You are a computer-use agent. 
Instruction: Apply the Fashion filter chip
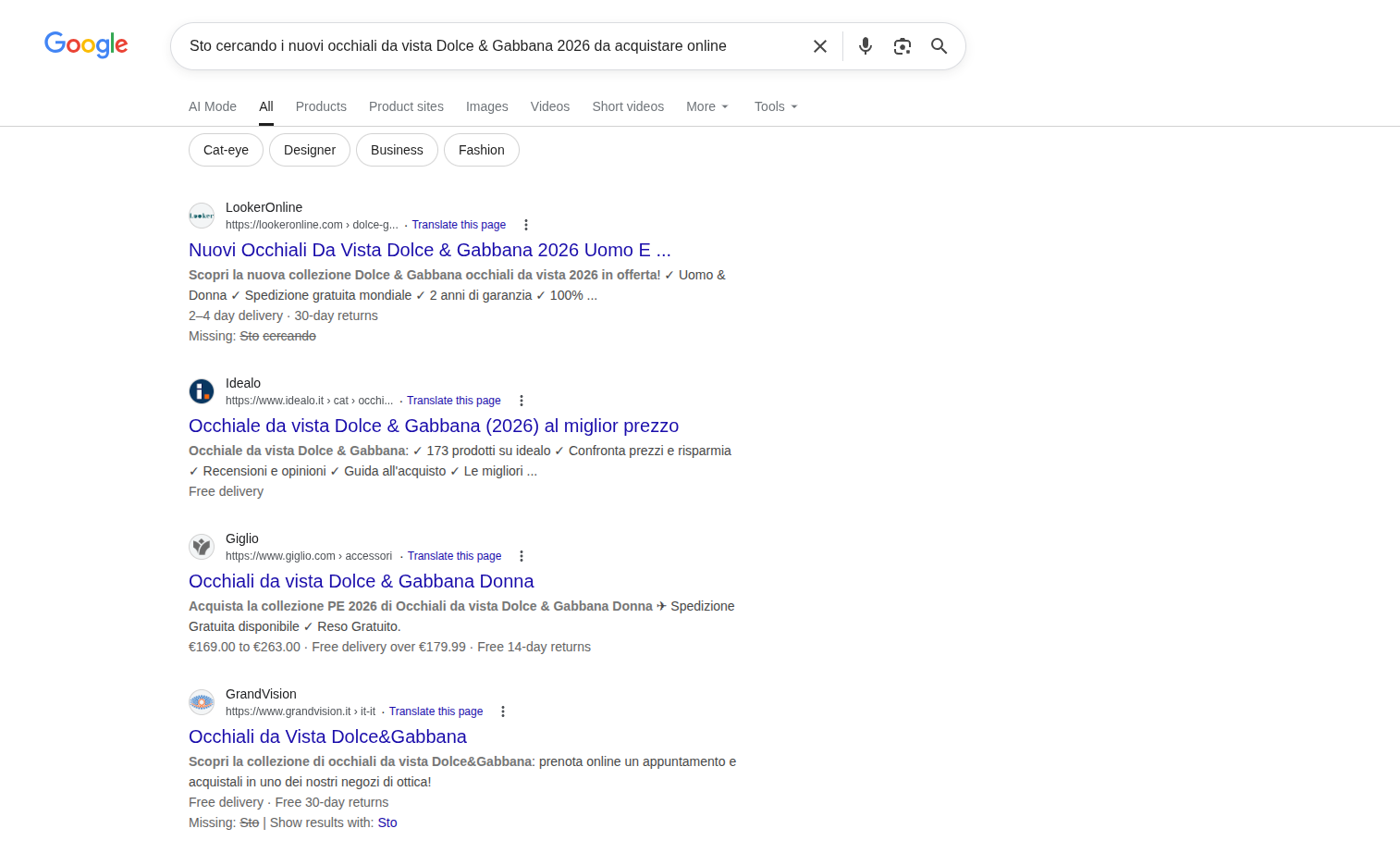coord(482,150)
